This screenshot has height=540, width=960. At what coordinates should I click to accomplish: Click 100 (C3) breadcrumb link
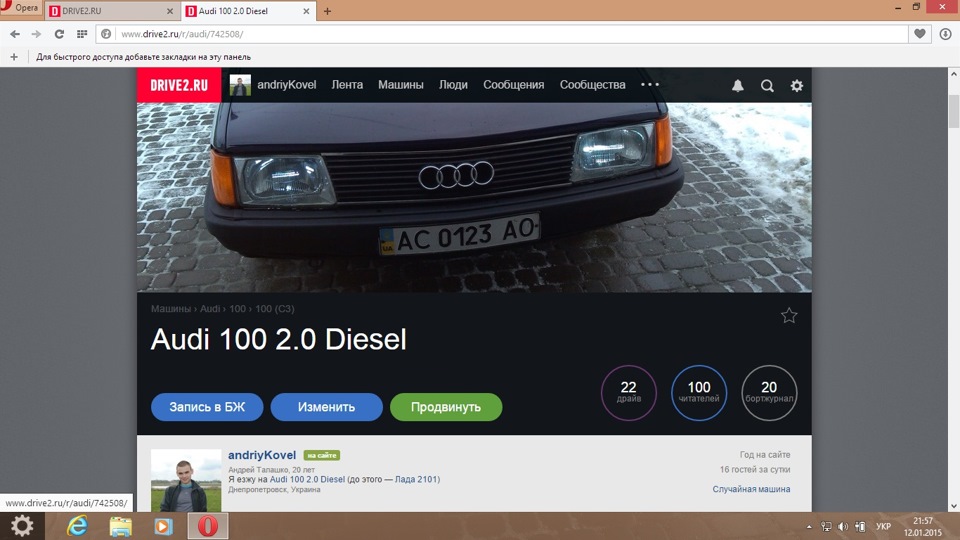tap(275, 309)
